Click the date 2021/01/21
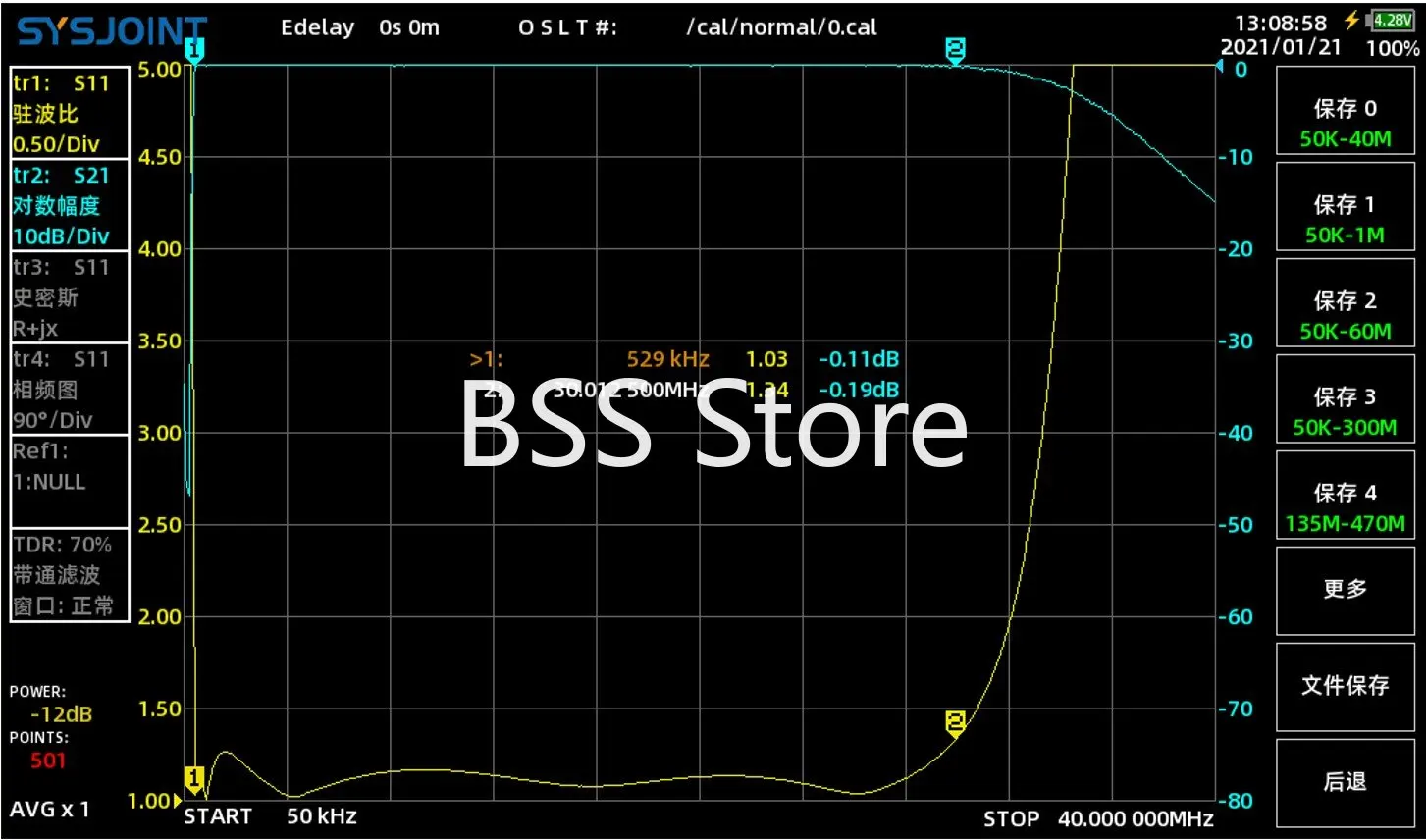The width and height of the screenshot is (1426, 840). pyautogui.click(x=1280, y=47)
